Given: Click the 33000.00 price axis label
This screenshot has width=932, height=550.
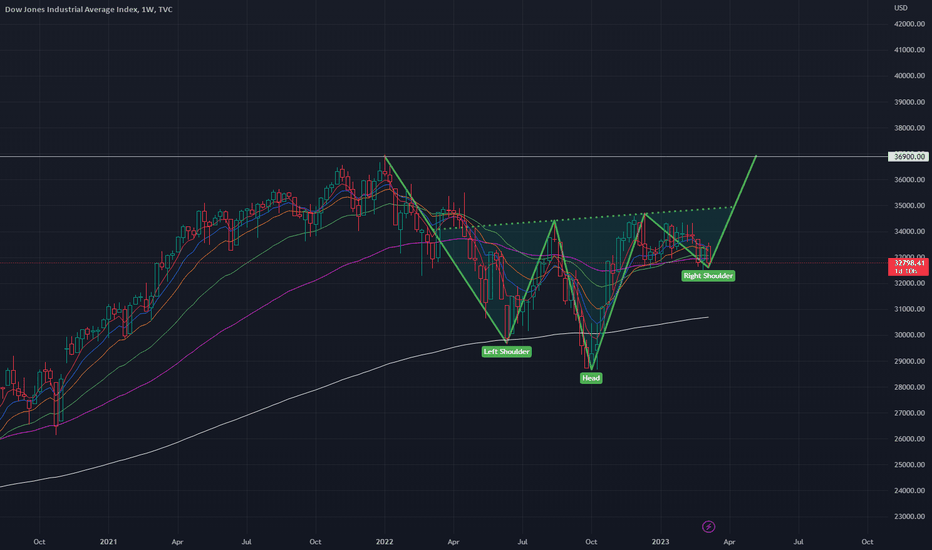Looking at the screenshot, I should coord(909,257).
